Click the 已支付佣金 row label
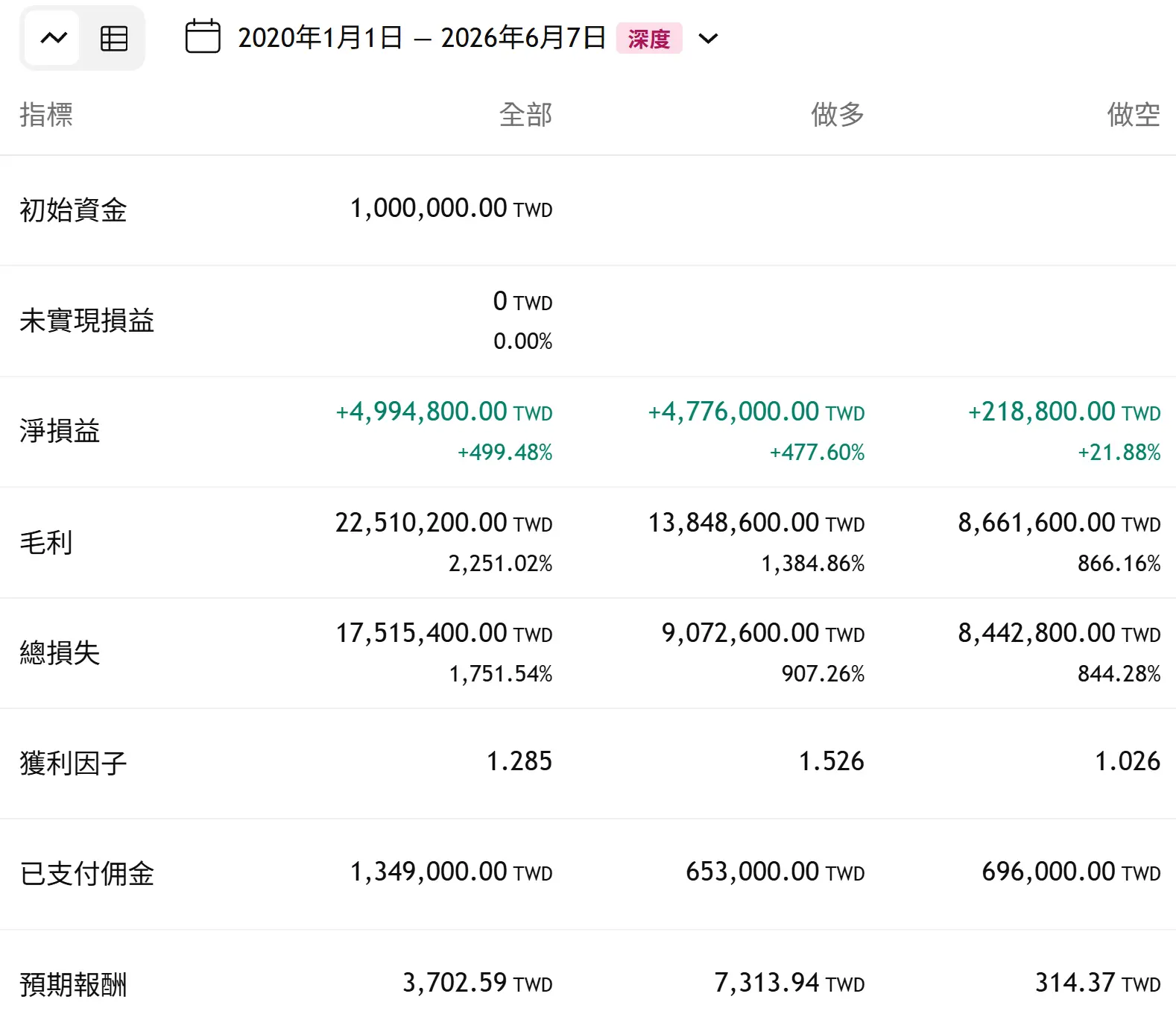Image resolution: width=1176 pixels, height=1017 pixels. [86, 874]
